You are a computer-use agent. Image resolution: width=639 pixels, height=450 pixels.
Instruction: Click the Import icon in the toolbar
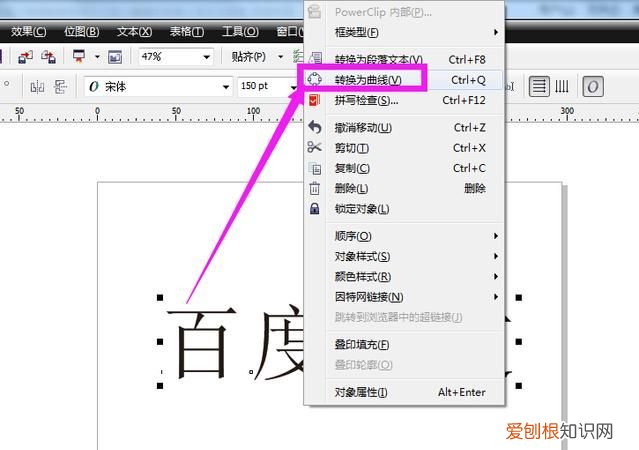(25, 57)
